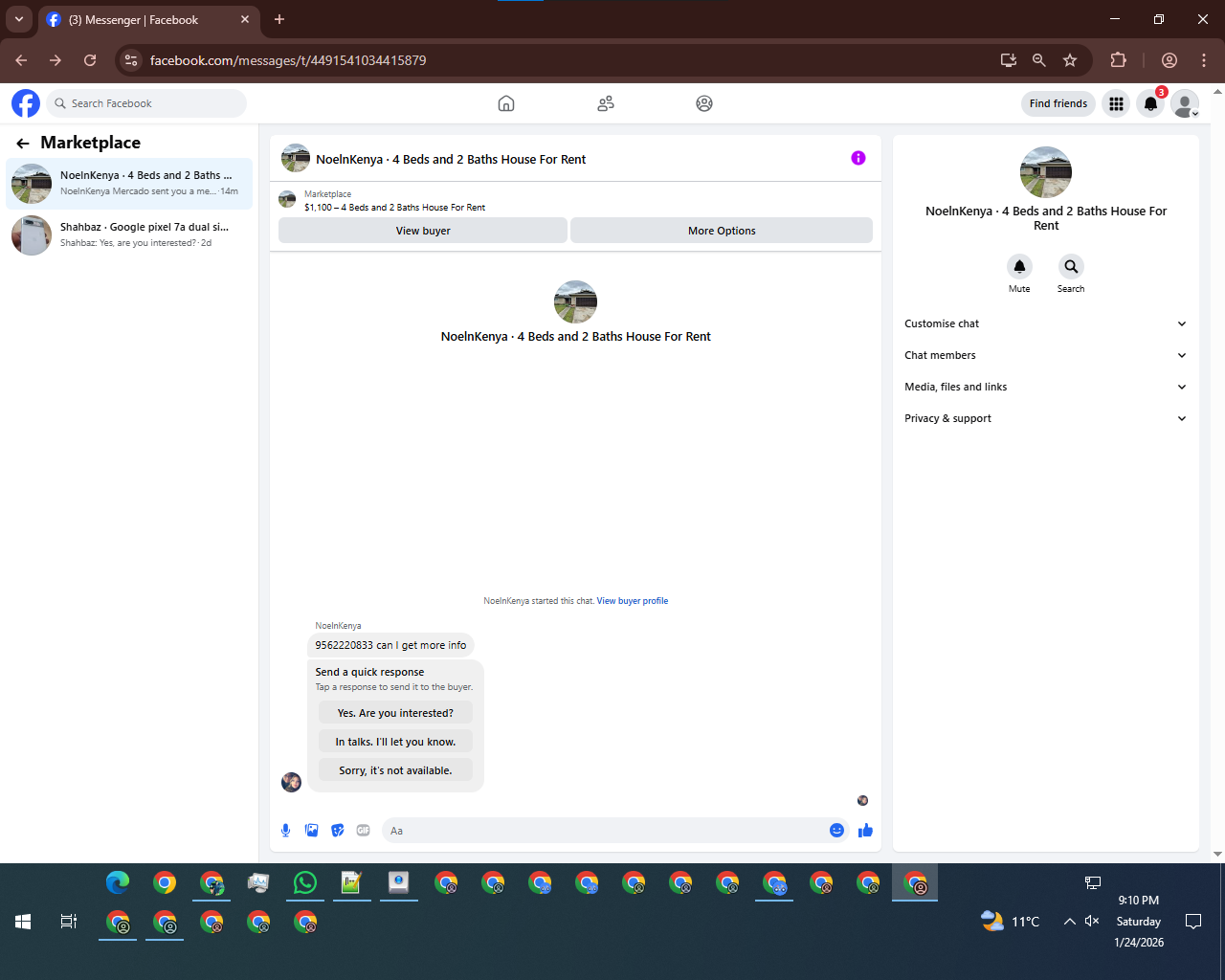Send 'In talks. I'll let you know.' response

(x=395, y=742)
